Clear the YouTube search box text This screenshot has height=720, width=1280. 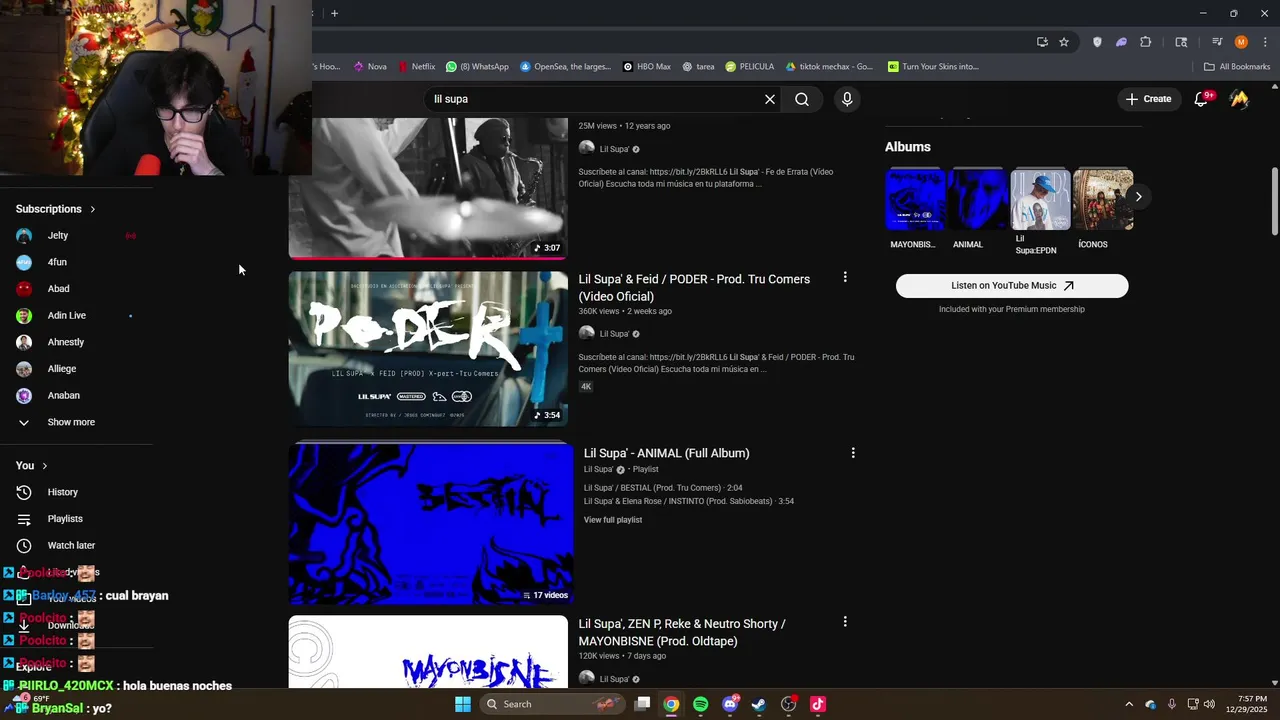(x=770, y=99)
